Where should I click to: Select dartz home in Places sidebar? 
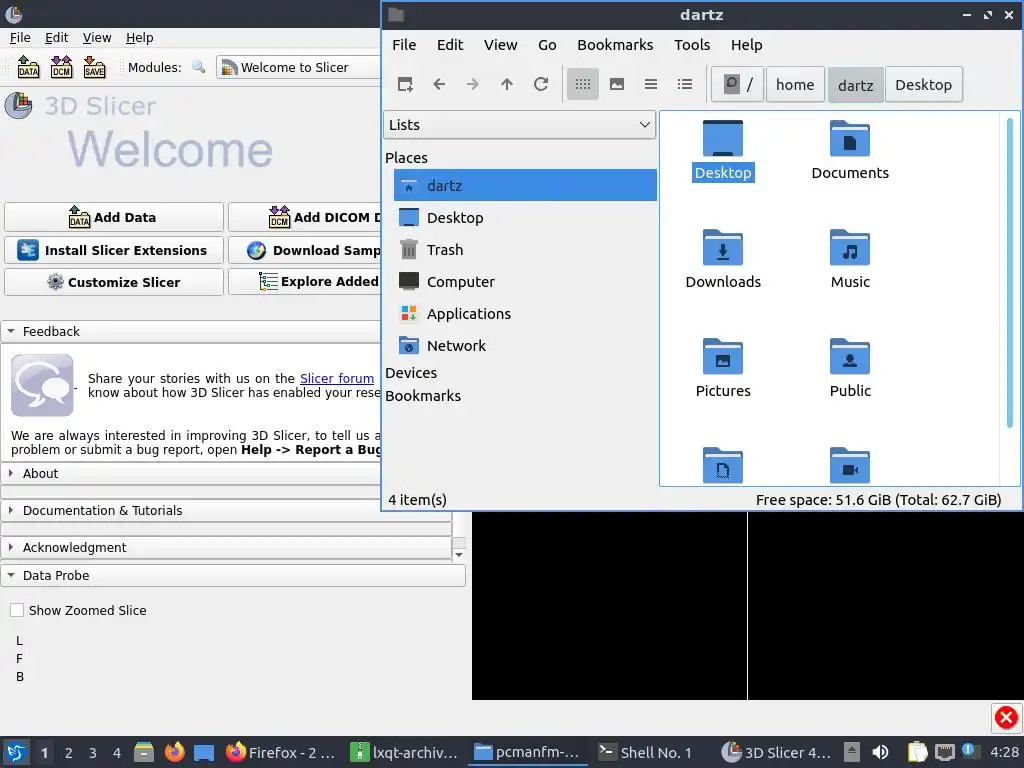[x=526, y=185]
